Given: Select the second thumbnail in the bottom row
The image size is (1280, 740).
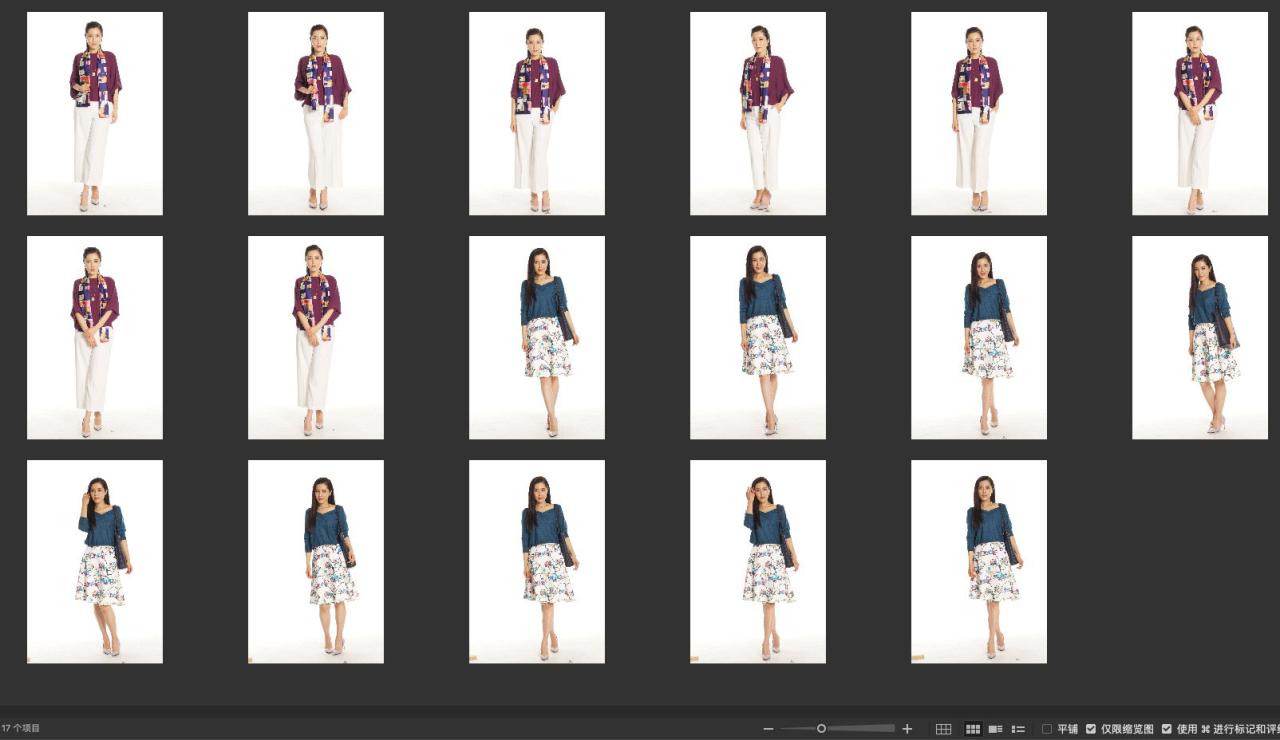Looking at the screenshot, I should (316, 561).
